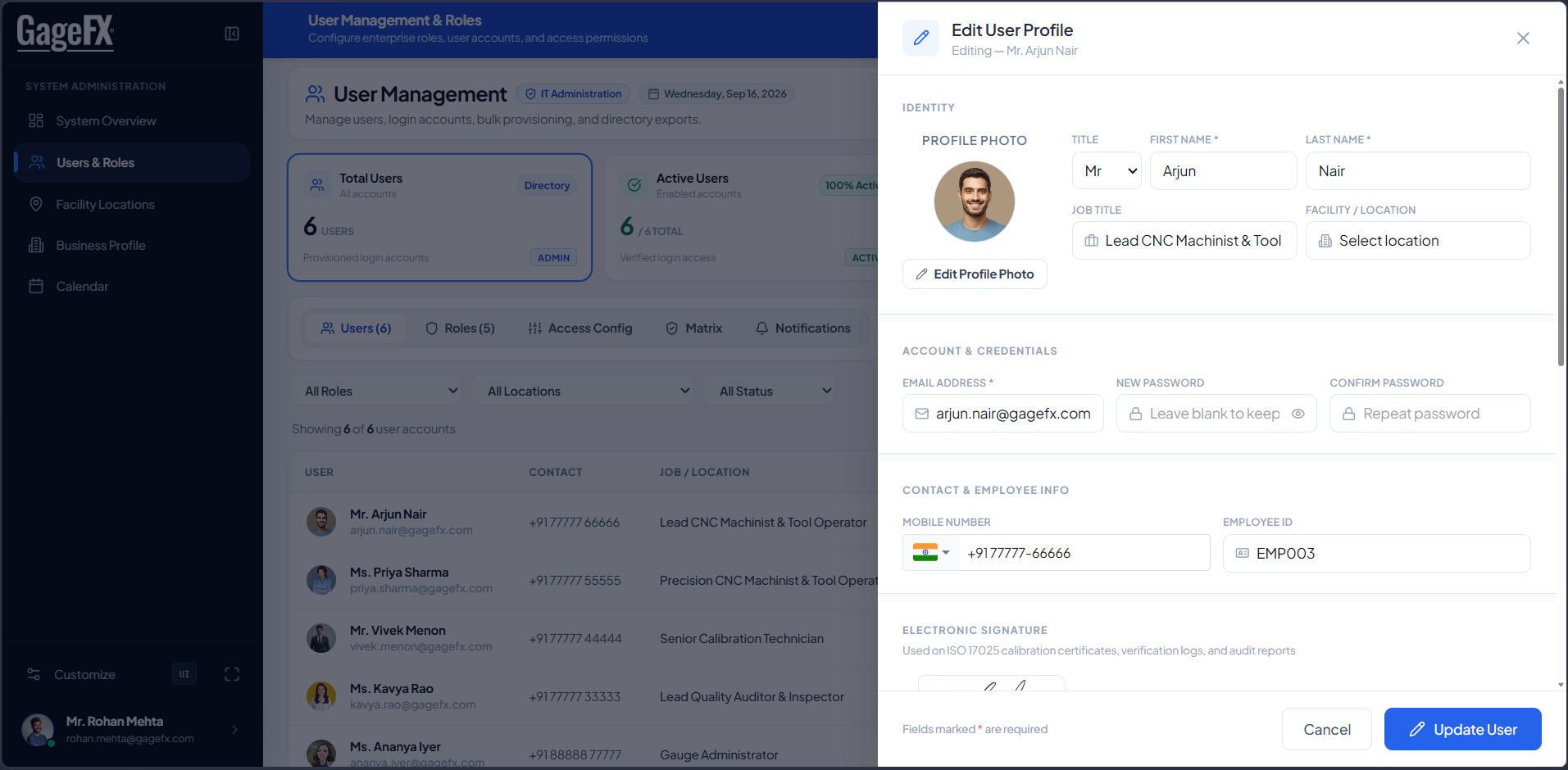Click Arjun Nair's avatar in the user table
1568x770 pixels.
tap(321, 522)
